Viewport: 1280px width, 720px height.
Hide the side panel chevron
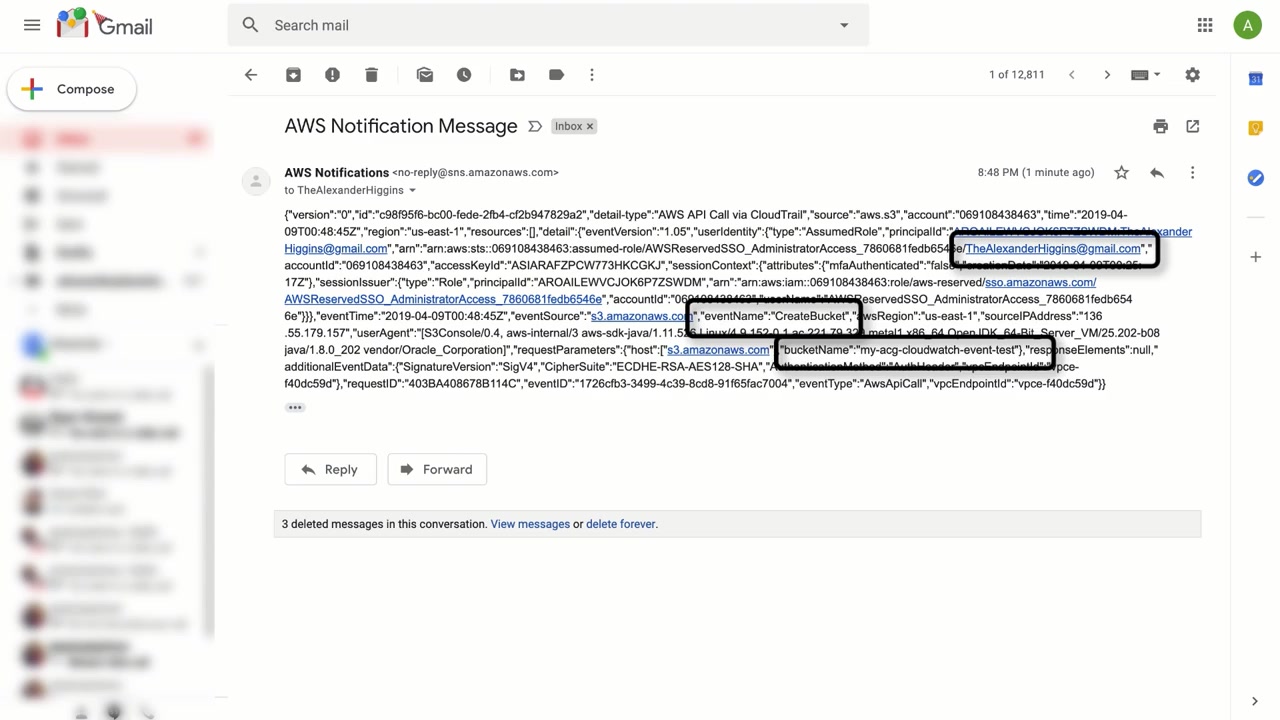1255,701
